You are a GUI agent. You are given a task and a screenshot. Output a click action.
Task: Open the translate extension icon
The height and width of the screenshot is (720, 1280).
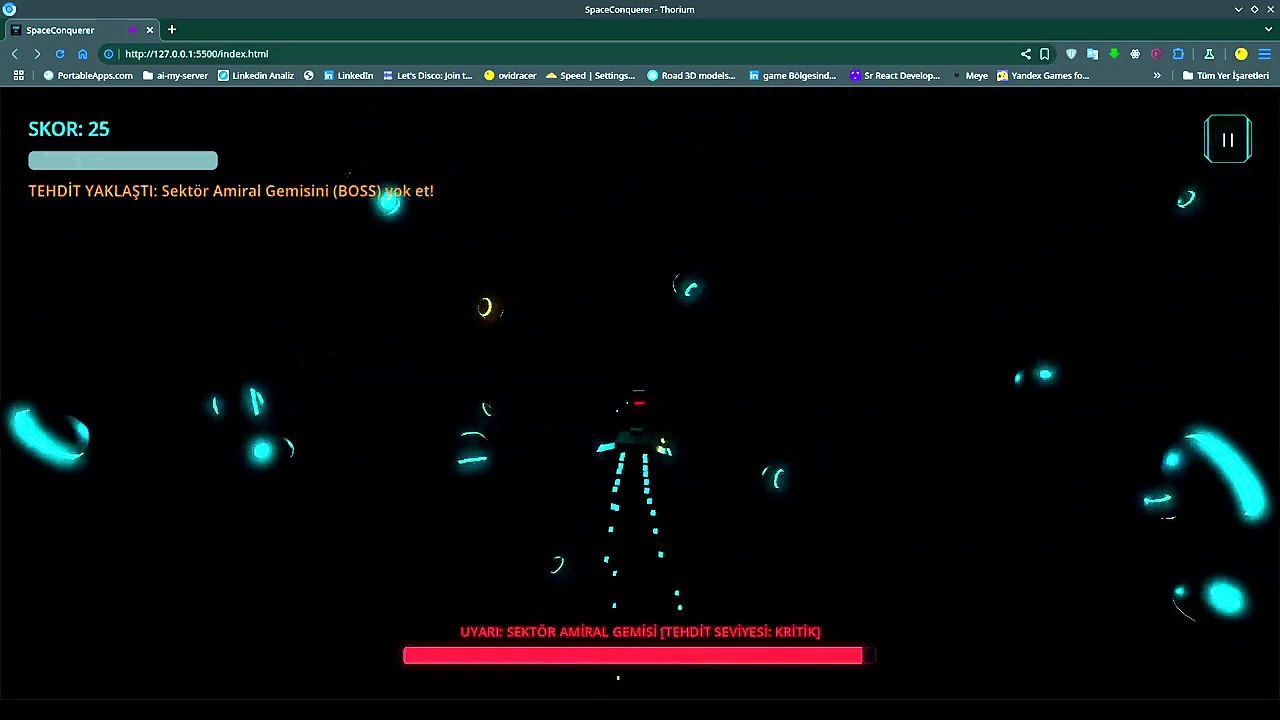point(1092,54)
